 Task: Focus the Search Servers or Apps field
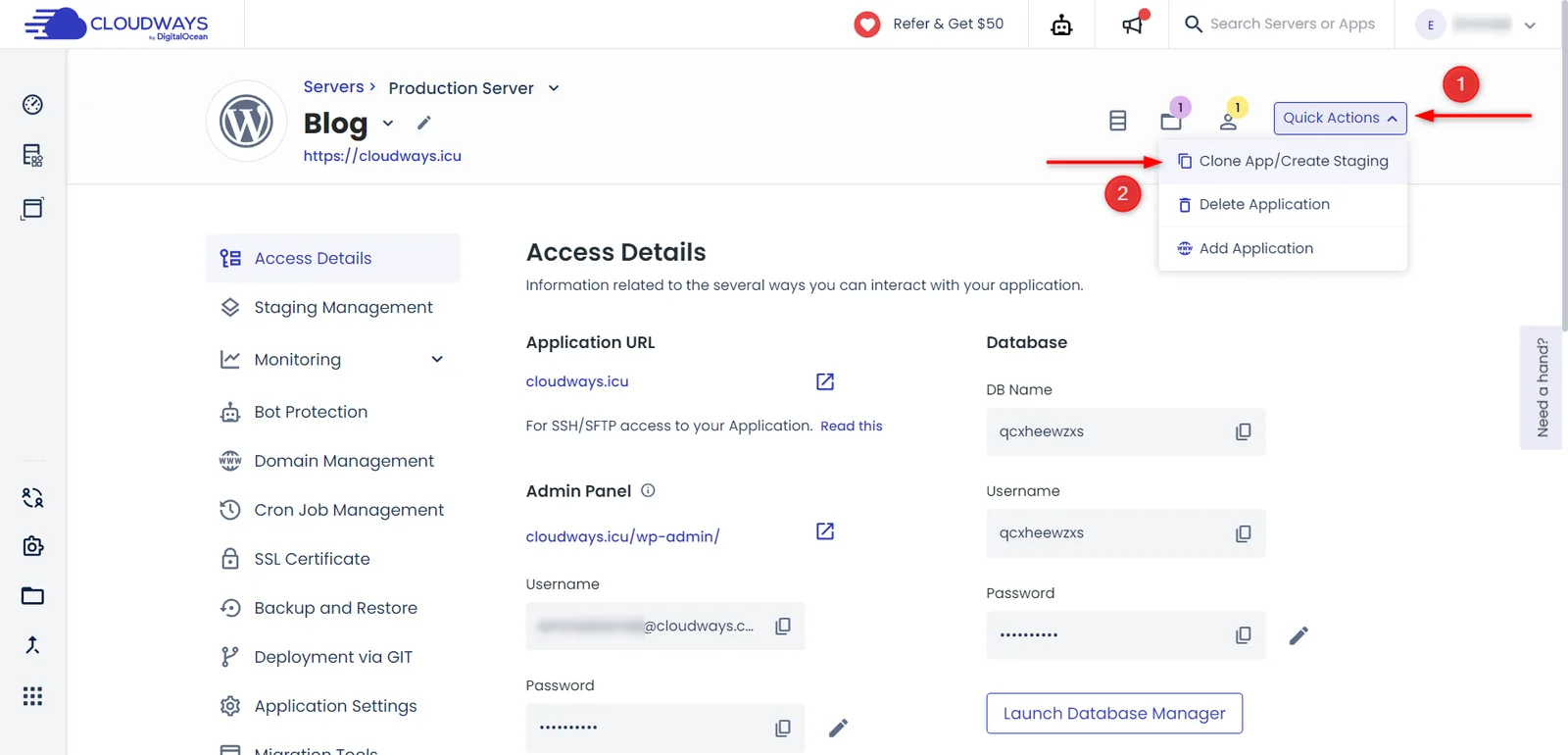tap(1292, 25)
